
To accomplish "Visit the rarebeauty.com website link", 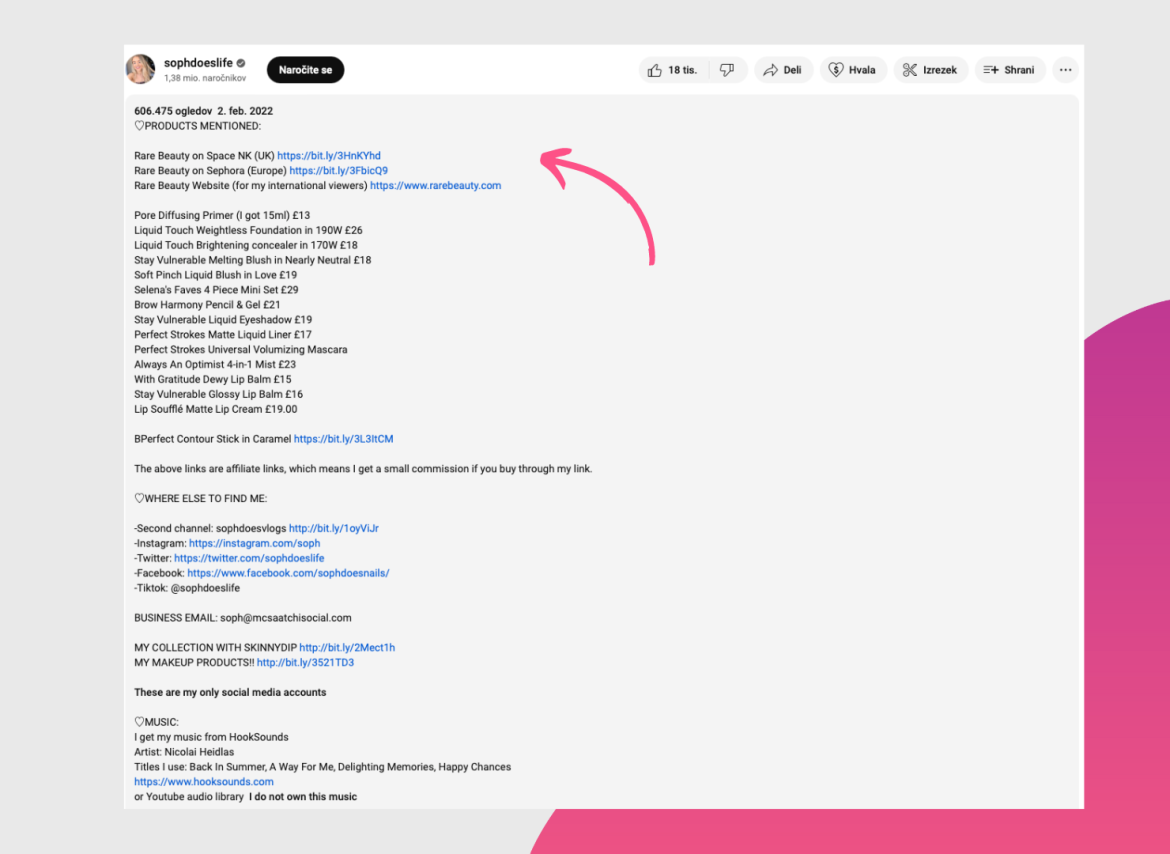I will pyautogui.click(x=436, y=186).
